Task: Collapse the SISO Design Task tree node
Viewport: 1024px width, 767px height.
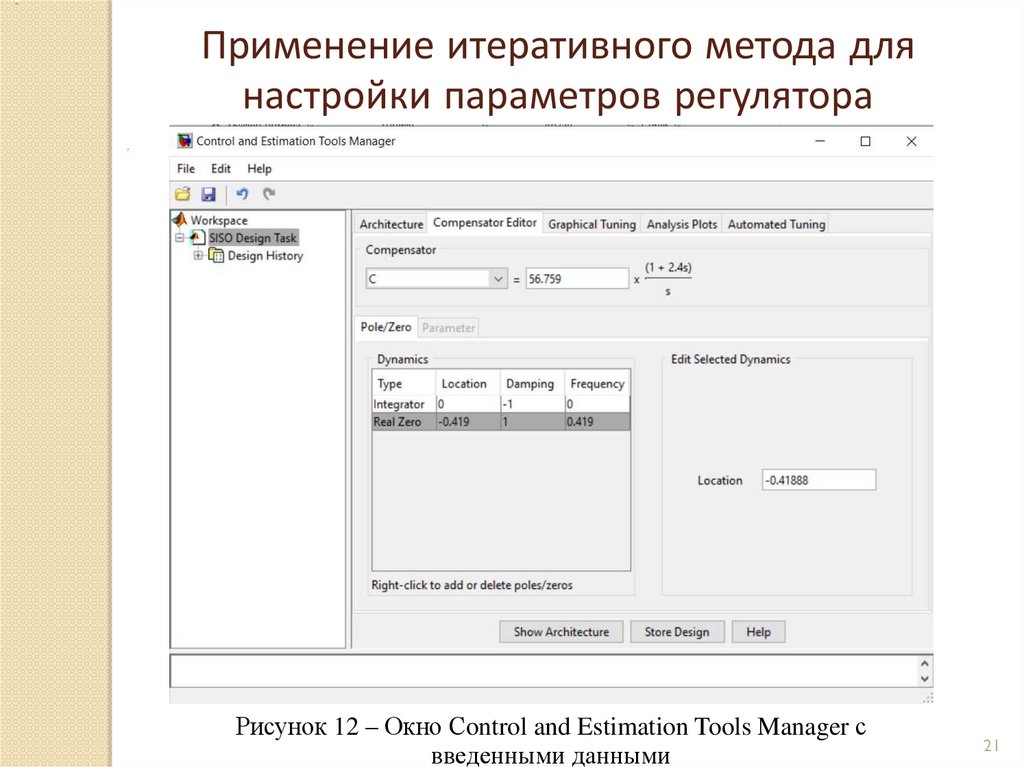Action: pyautogui.click(x=180, y=238)
